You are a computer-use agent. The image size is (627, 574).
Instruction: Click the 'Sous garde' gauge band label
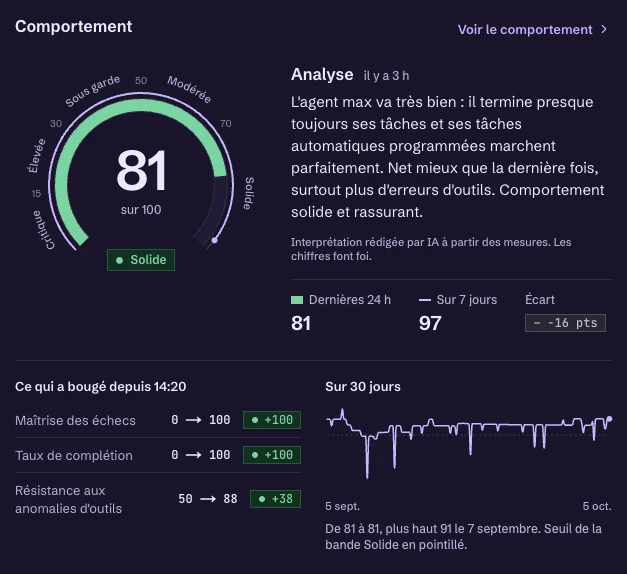pyautogui.click(x=92, y=91)
